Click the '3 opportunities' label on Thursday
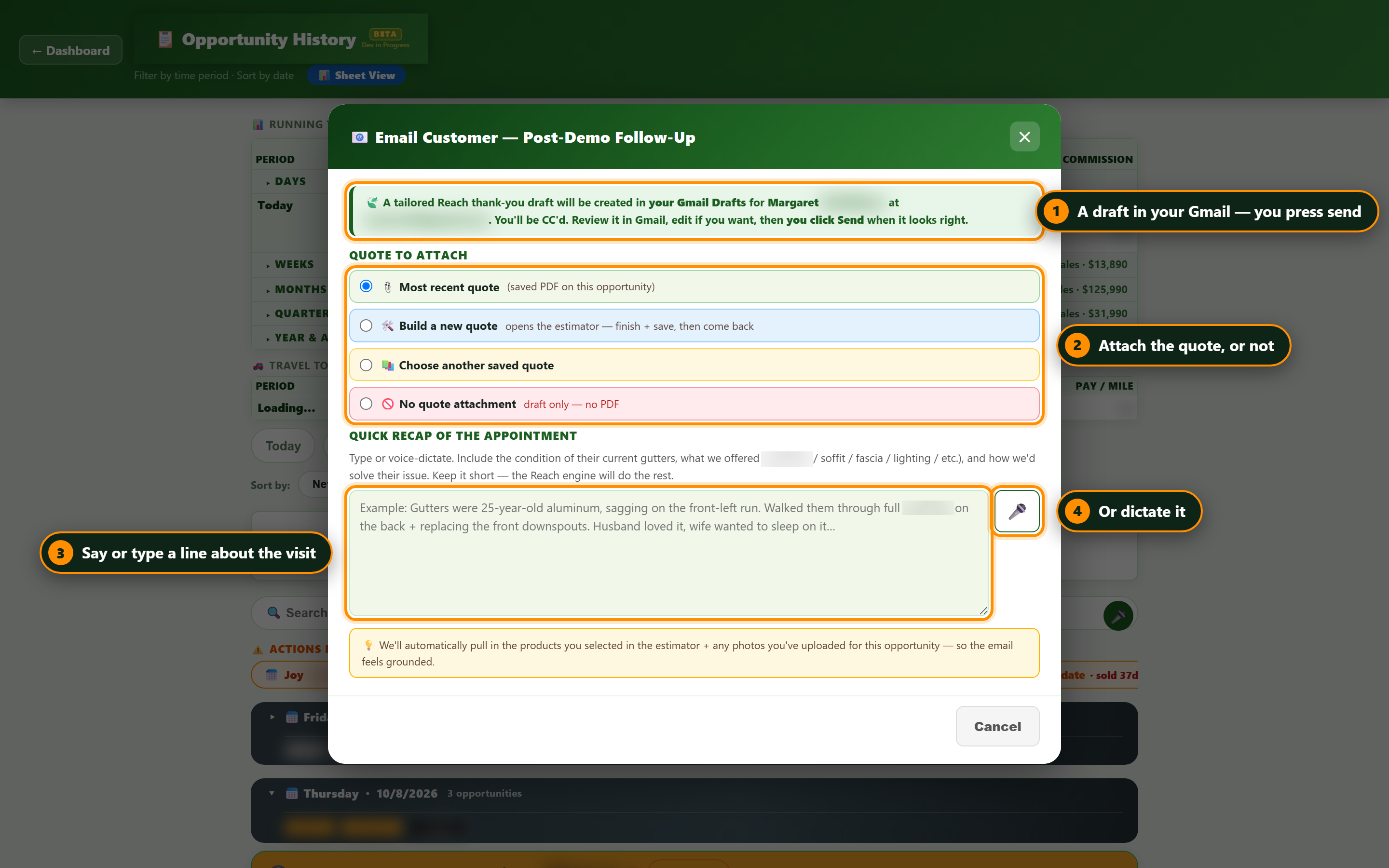Viewport: 1389px width, 868px height. [484, 793]
